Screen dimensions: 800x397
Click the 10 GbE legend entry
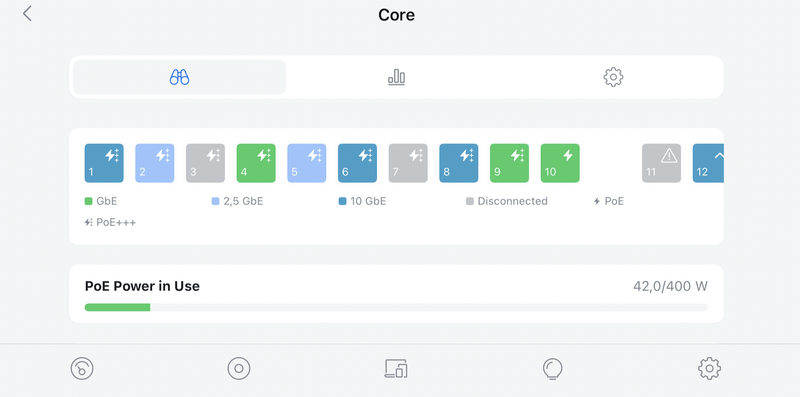(362, 201)
